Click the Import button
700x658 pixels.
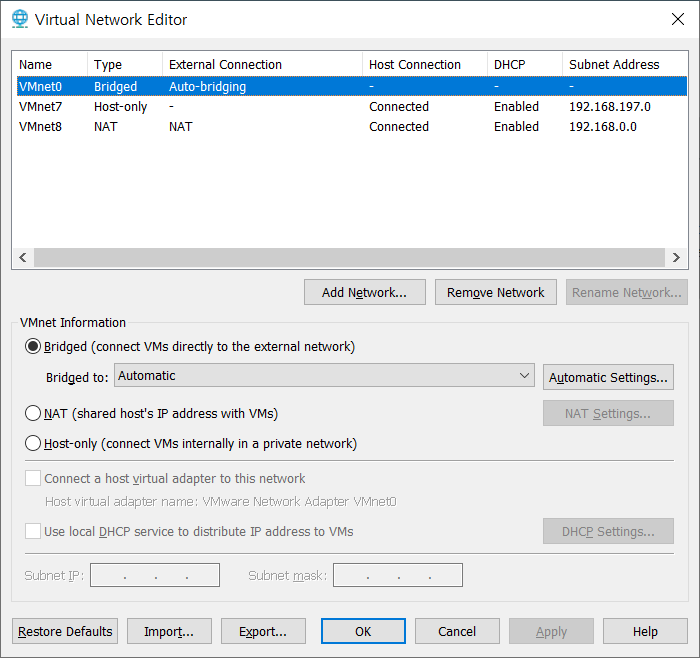click(x=169, y=631)
